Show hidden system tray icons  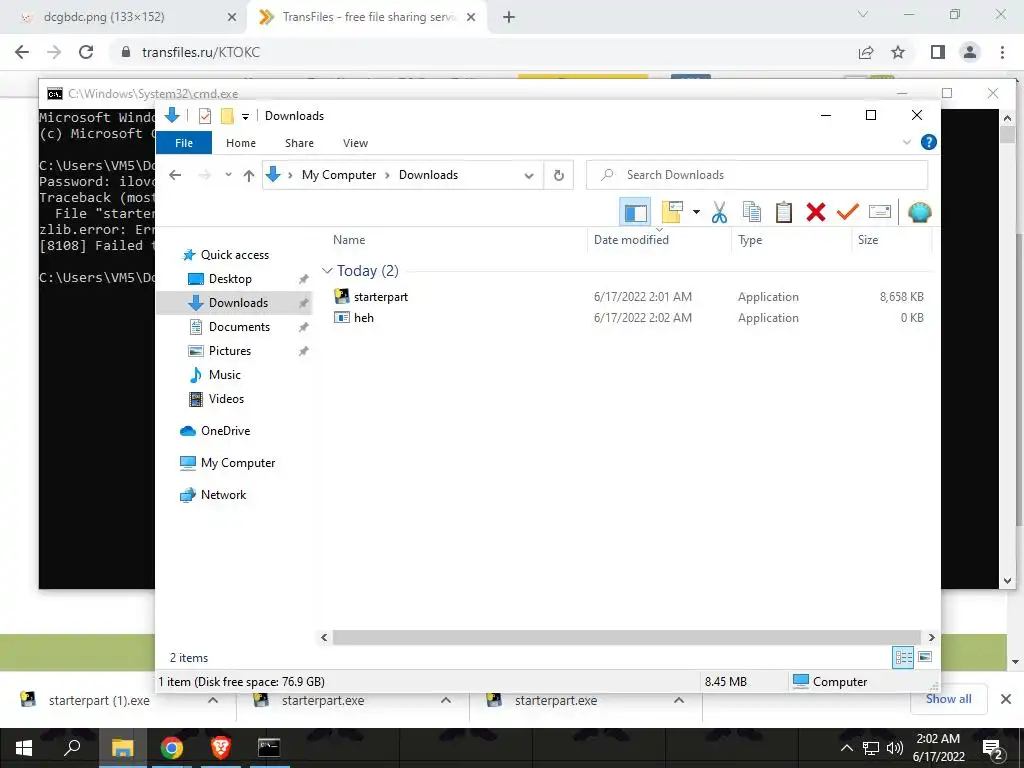coord(846,748)
